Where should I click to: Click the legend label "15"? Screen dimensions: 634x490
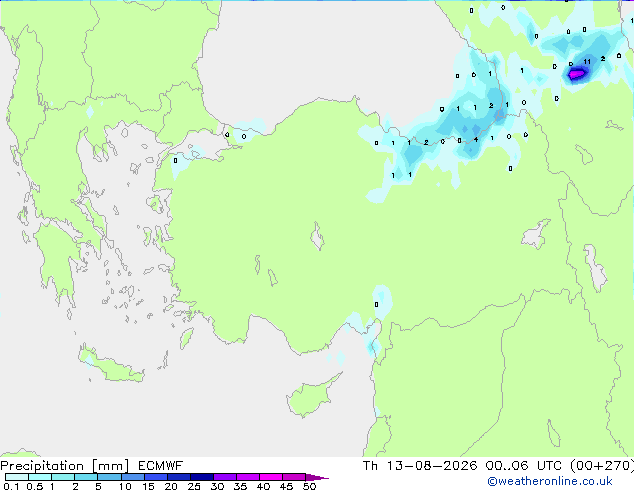point(148,486)
